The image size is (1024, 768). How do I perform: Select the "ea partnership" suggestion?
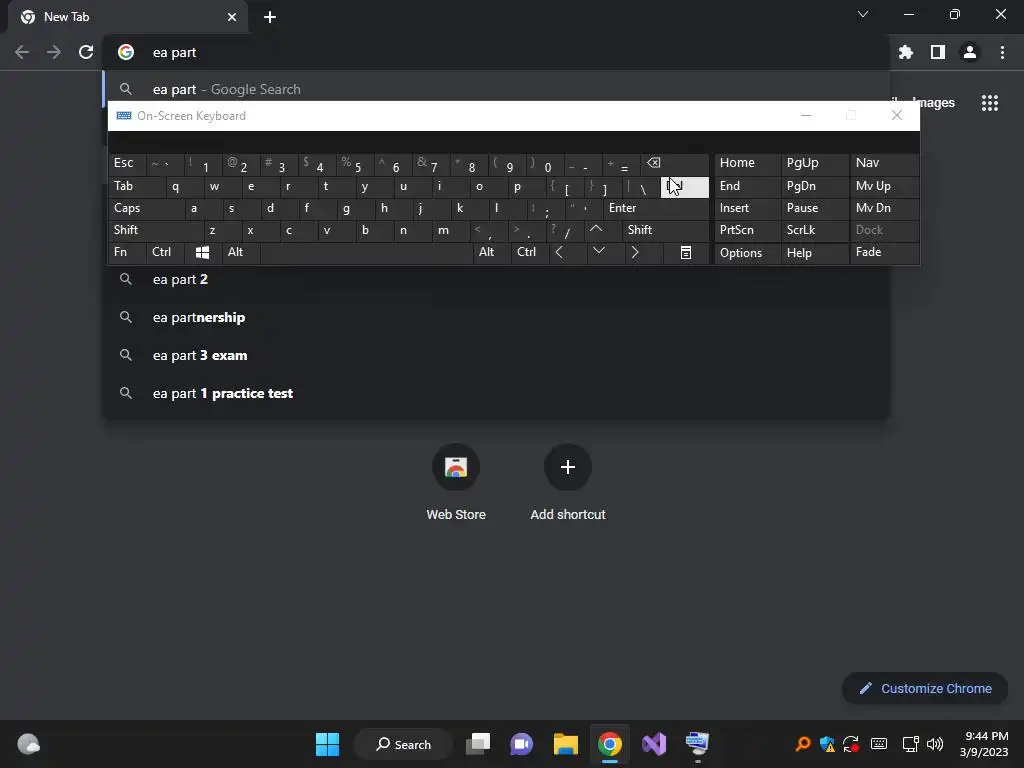click(496, 317)
